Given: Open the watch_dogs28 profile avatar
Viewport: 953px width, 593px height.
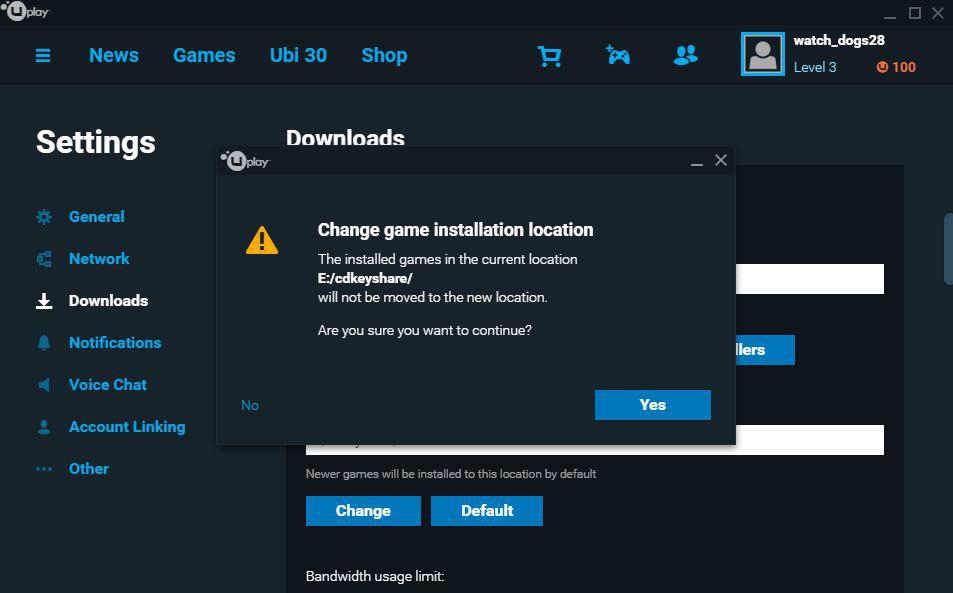Looking at the screenshot, I should coord(763,53).
